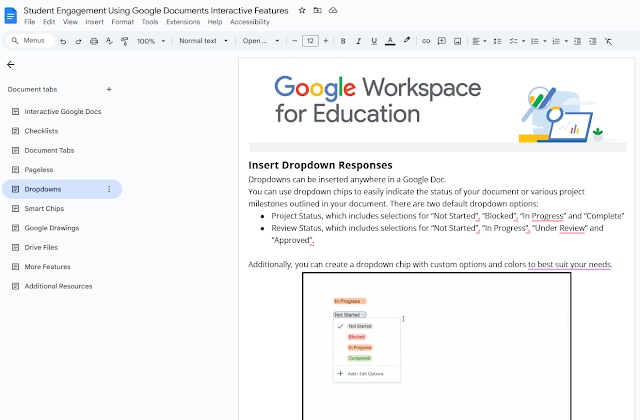
Task: Move document with the folder icon
Action: pyautogui.click(x=318, y=10)
